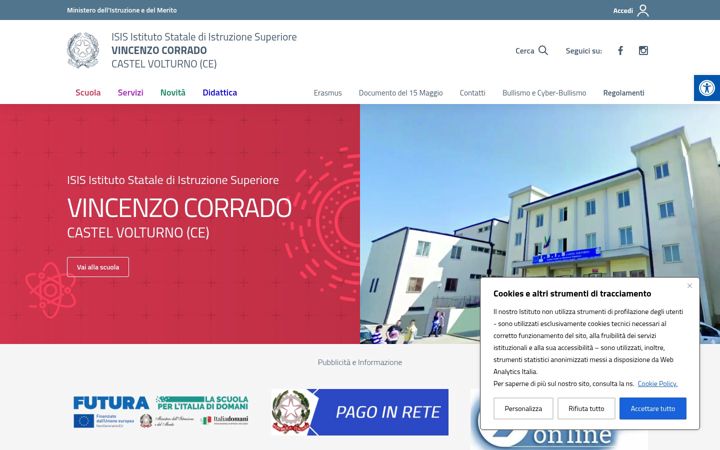Open Documento del 15 Maggio
Viewport: 720px width, 450px height.
click(401, 93)
